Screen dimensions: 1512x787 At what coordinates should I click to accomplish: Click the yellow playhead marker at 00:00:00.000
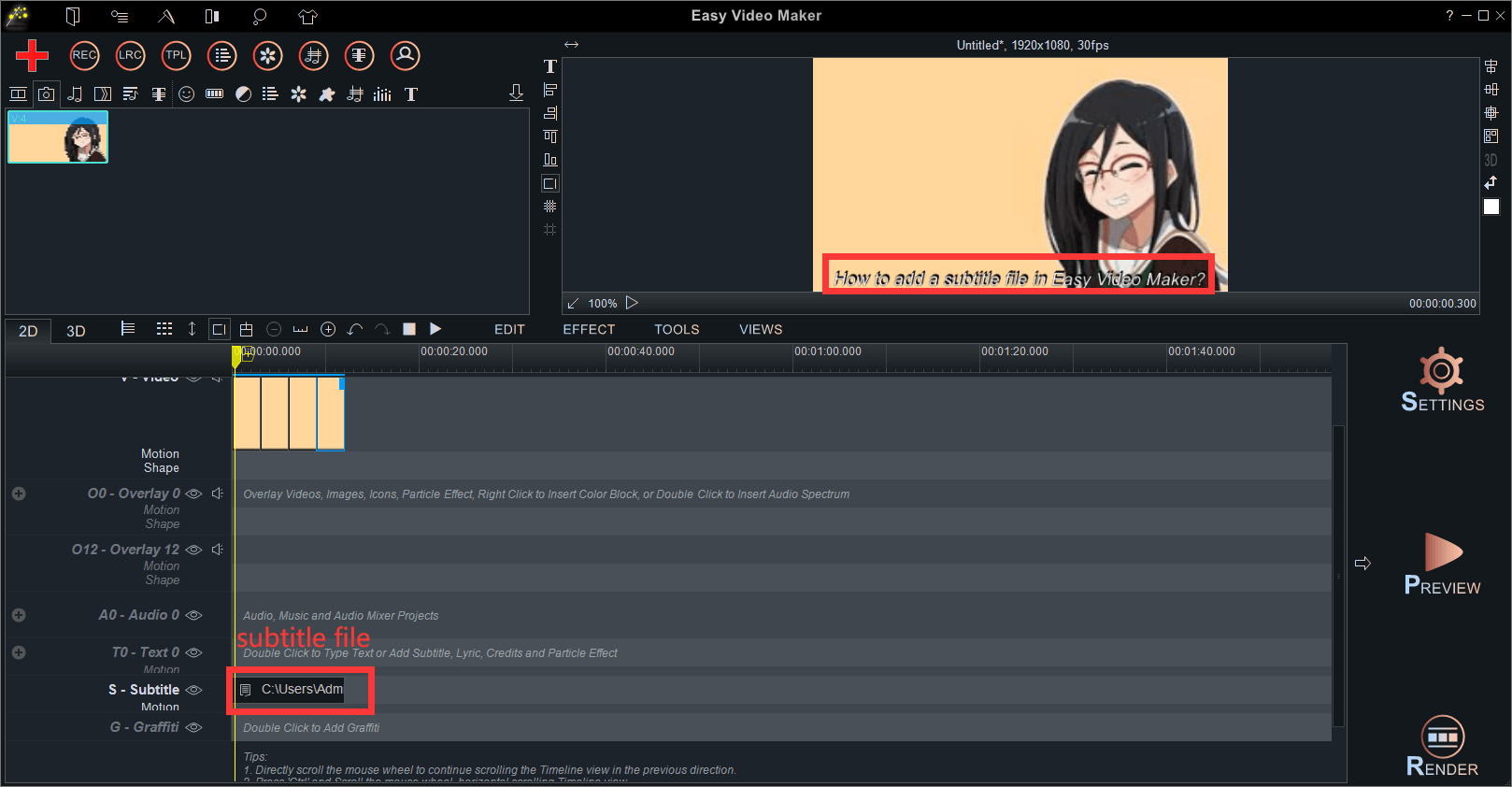(237, 356)
